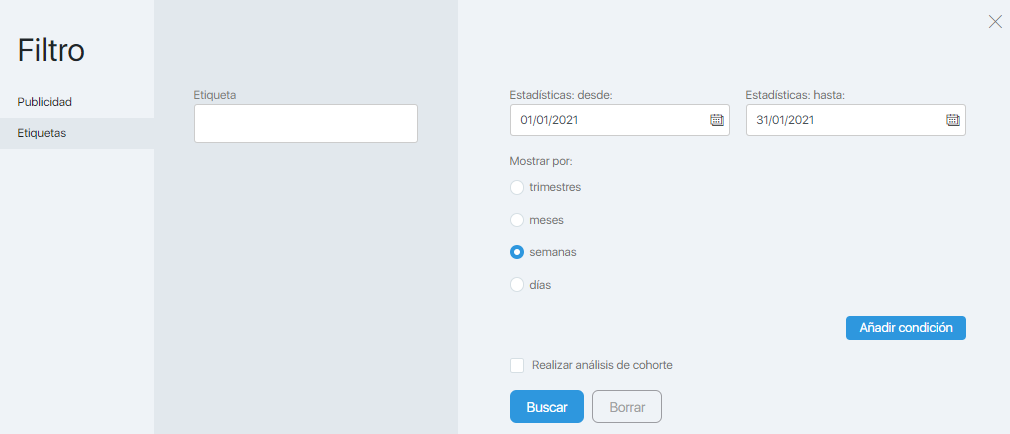This screenshot has width=1010, height=434.
Task: Close the Filtro panel with the X
Action: pyautogui.click(x=995, y=22)
